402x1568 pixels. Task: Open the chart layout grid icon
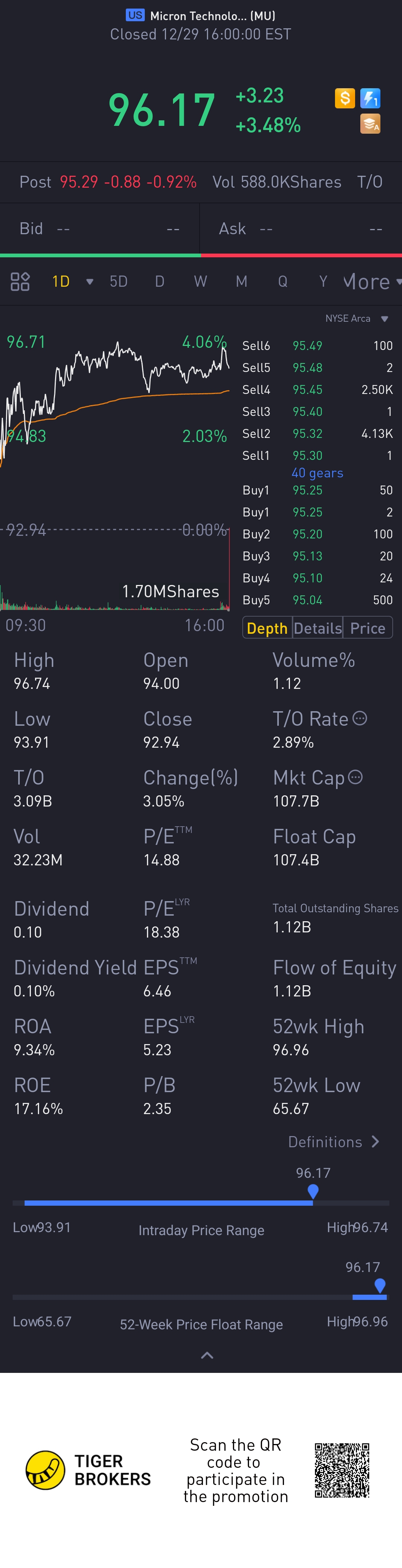pyautogui.click(x=20, y=281)
